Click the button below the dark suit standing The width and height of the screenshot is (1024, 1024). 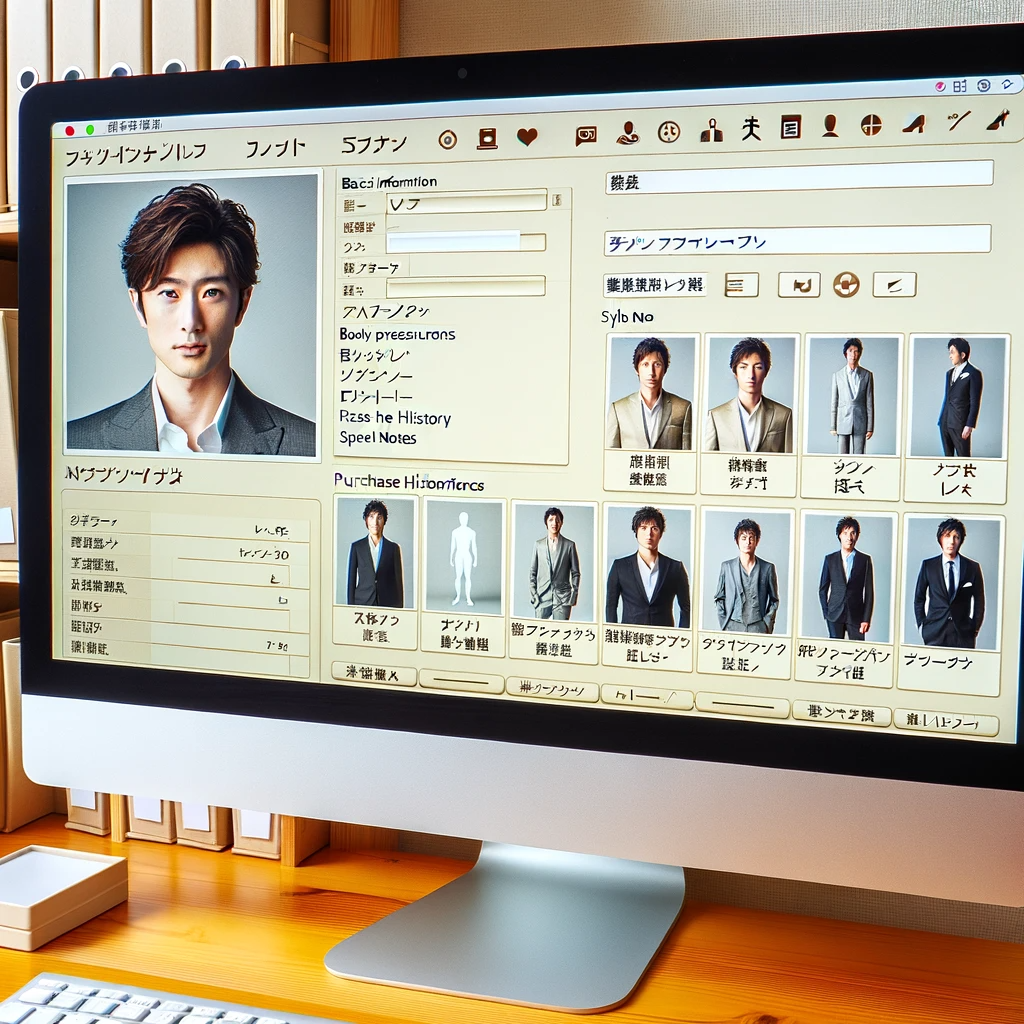pos(841,713)
